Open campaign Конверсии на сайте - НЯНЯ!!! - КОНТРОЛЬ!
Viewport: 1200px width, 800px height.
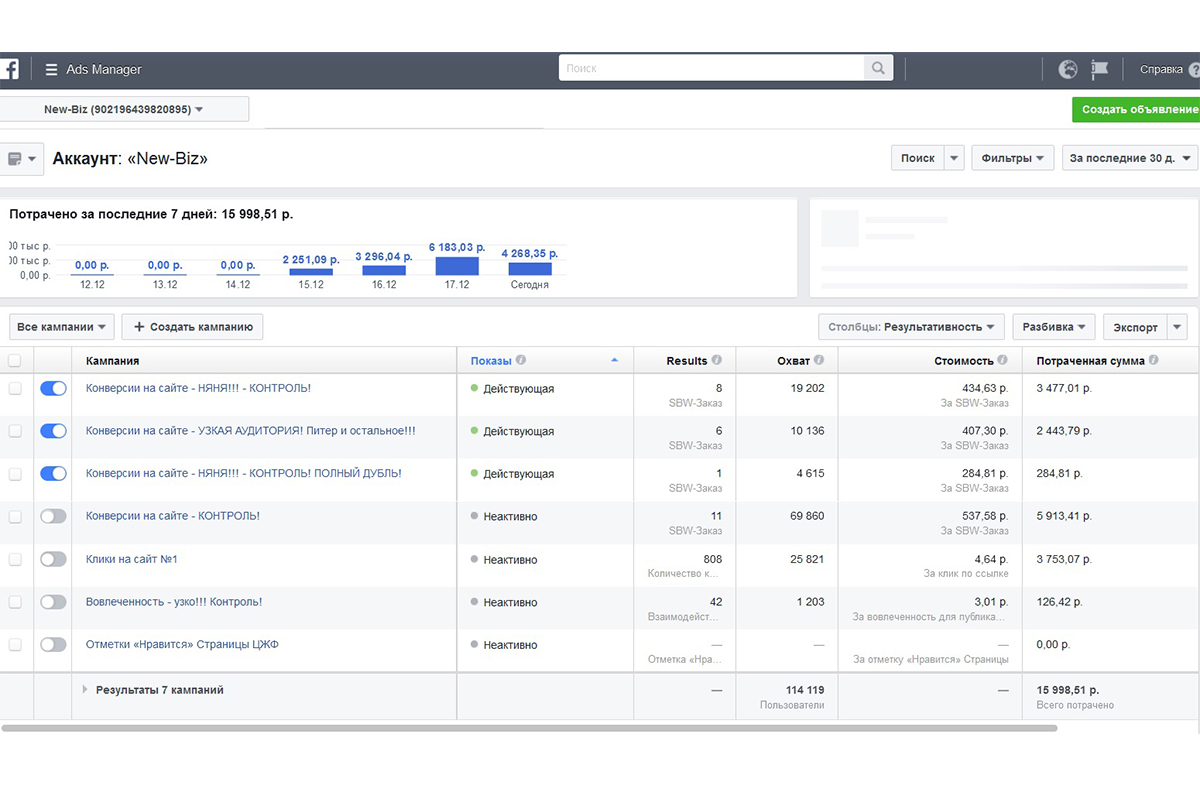coord(198,388)
